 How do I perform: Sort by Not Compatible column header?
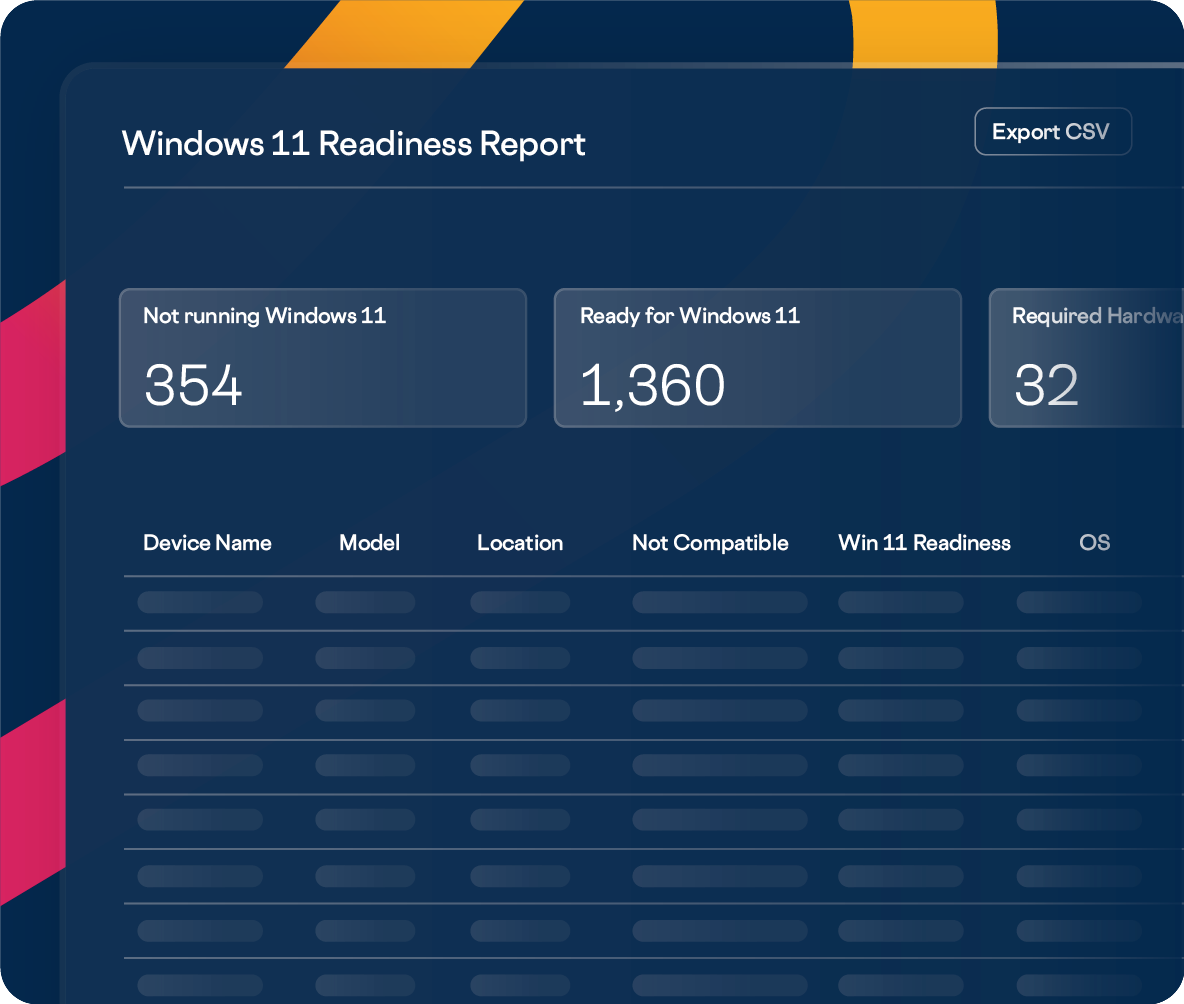coord(710,543)
